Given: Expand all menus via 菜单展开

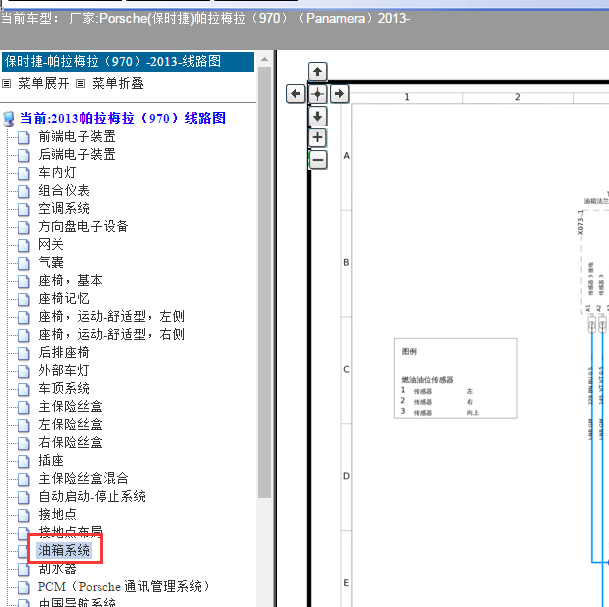Looking at the screenshot, I should click(x=44, y=83).
